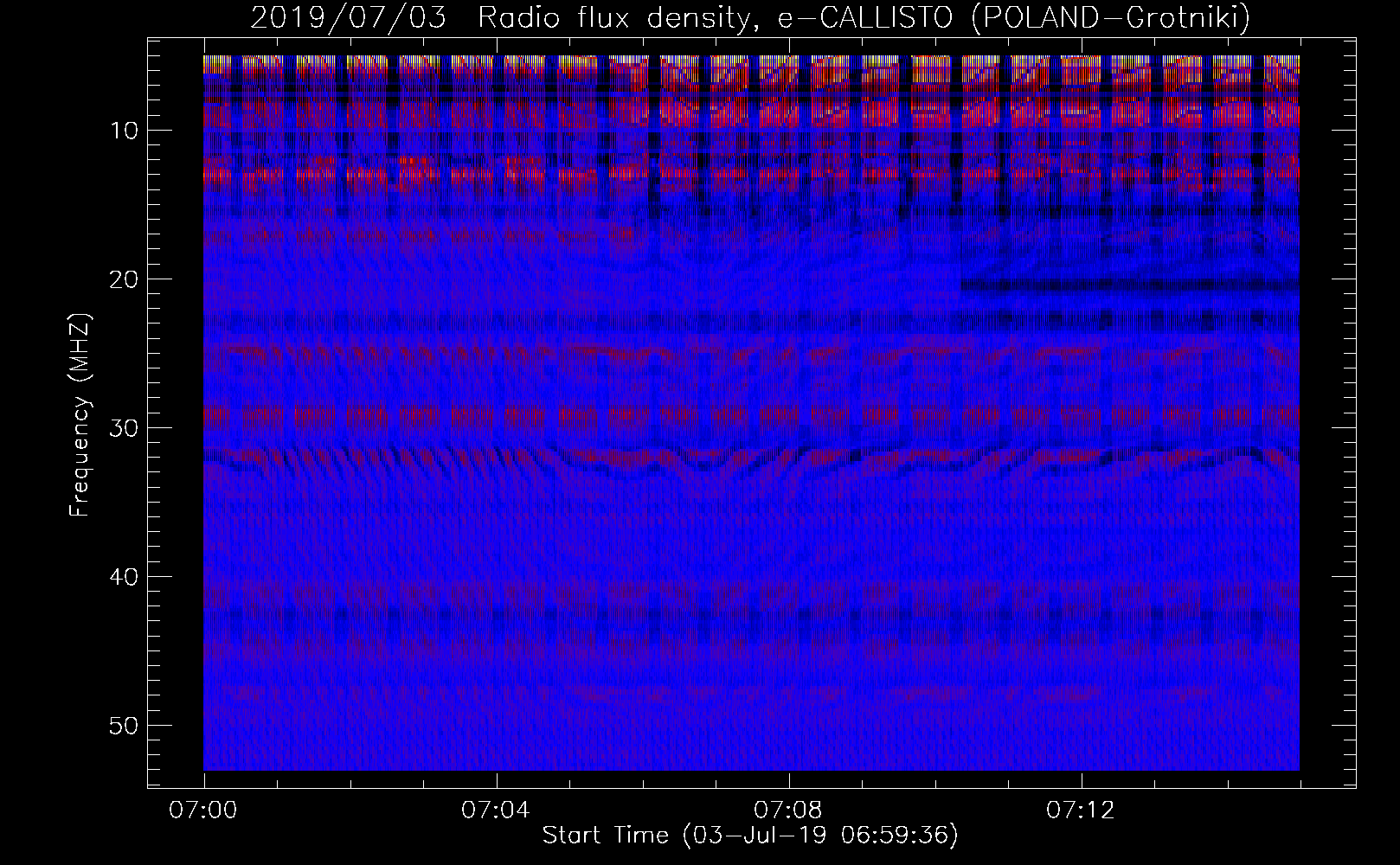Click the 10 MHz frequency tick label
1400x865 pixels.
(126, 131)
